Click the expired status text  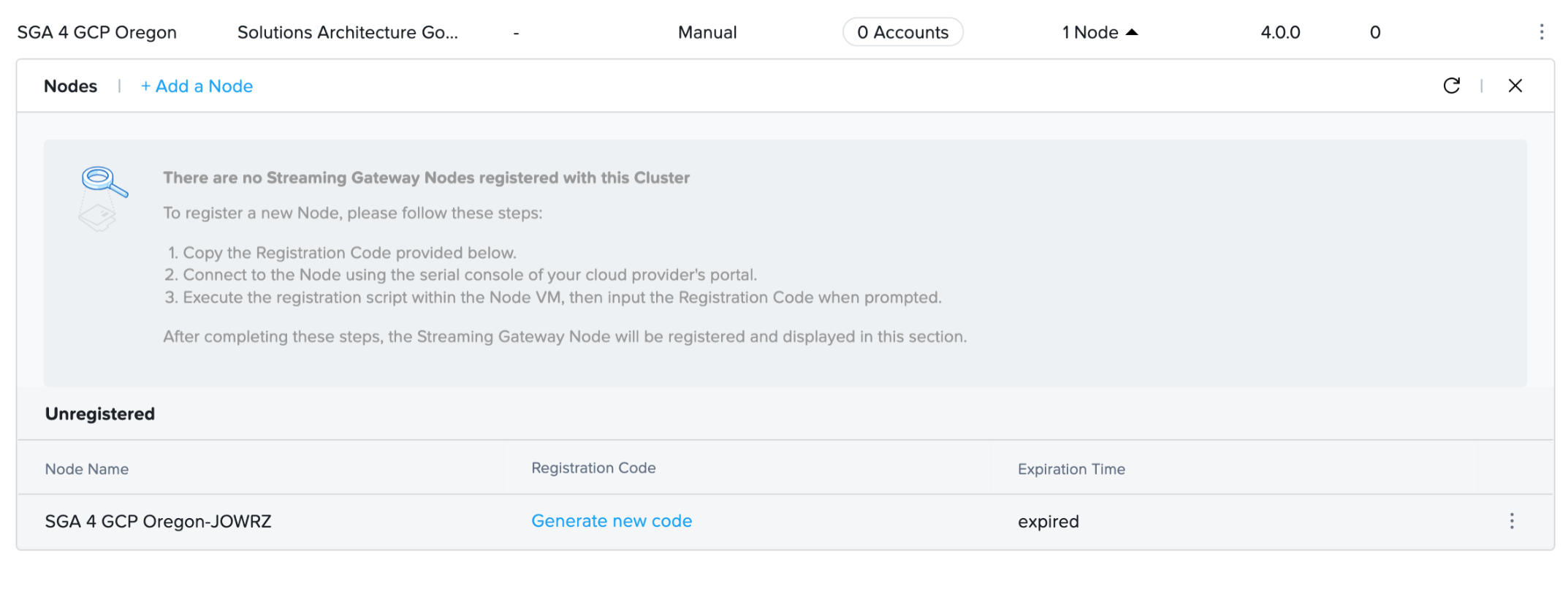[x=1048, y=521]
